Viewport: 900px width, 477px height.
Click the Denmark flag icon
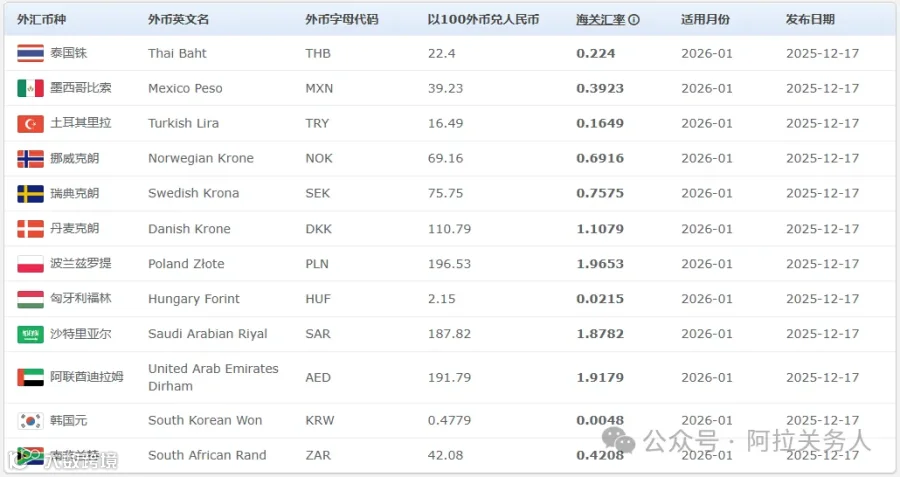click(30, 228)
